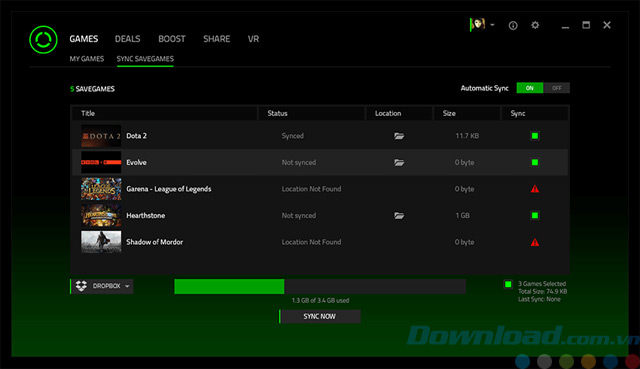Select the Shadow of Mordor title
The width and height of the screenshot is (640, 369).
(155, 242)
